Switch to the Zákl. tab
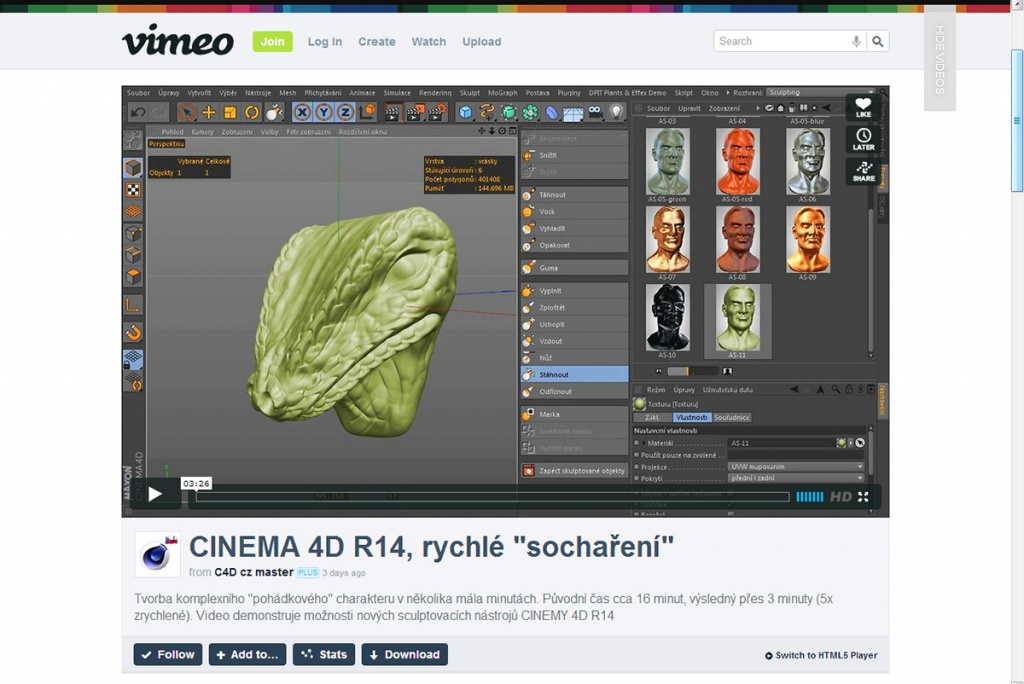This screenshot has width=1024, height=684. click(x=652, y=417)
